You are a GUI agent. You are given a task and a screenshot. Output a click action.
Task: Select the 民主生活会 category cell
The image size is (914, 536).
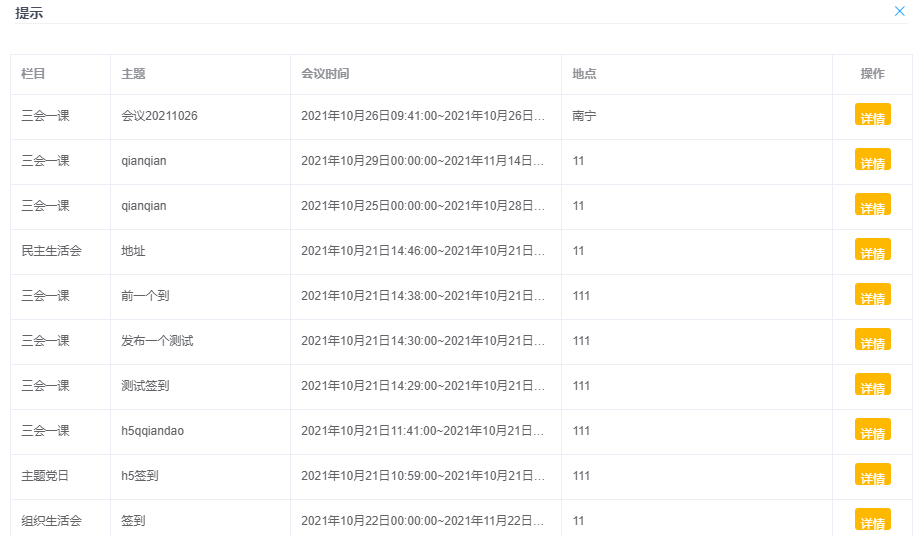[x=51, y=251]
